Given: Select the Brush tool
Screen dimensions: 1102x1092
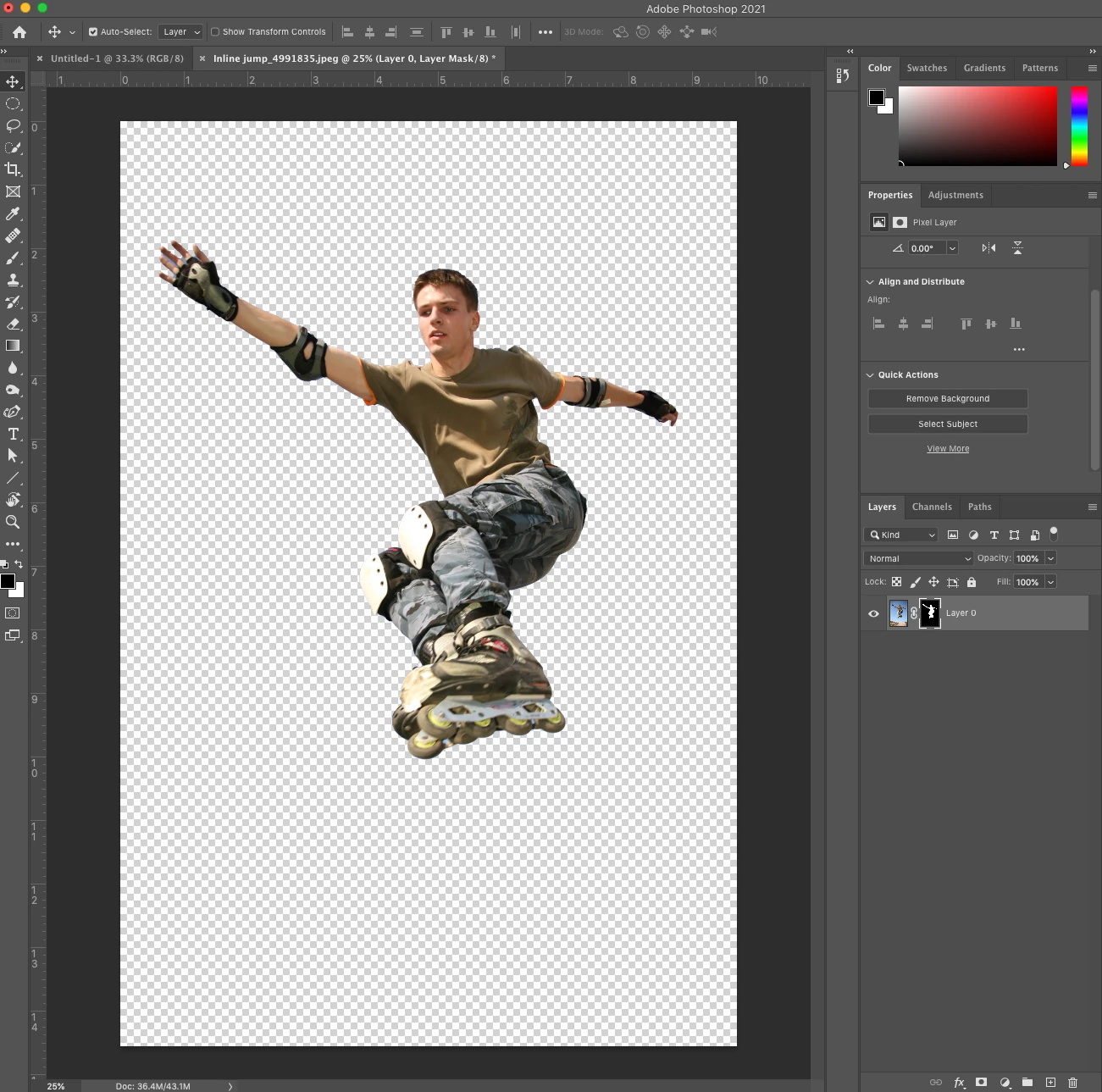Looking at the screenshot, I should (x=13, y=258).
